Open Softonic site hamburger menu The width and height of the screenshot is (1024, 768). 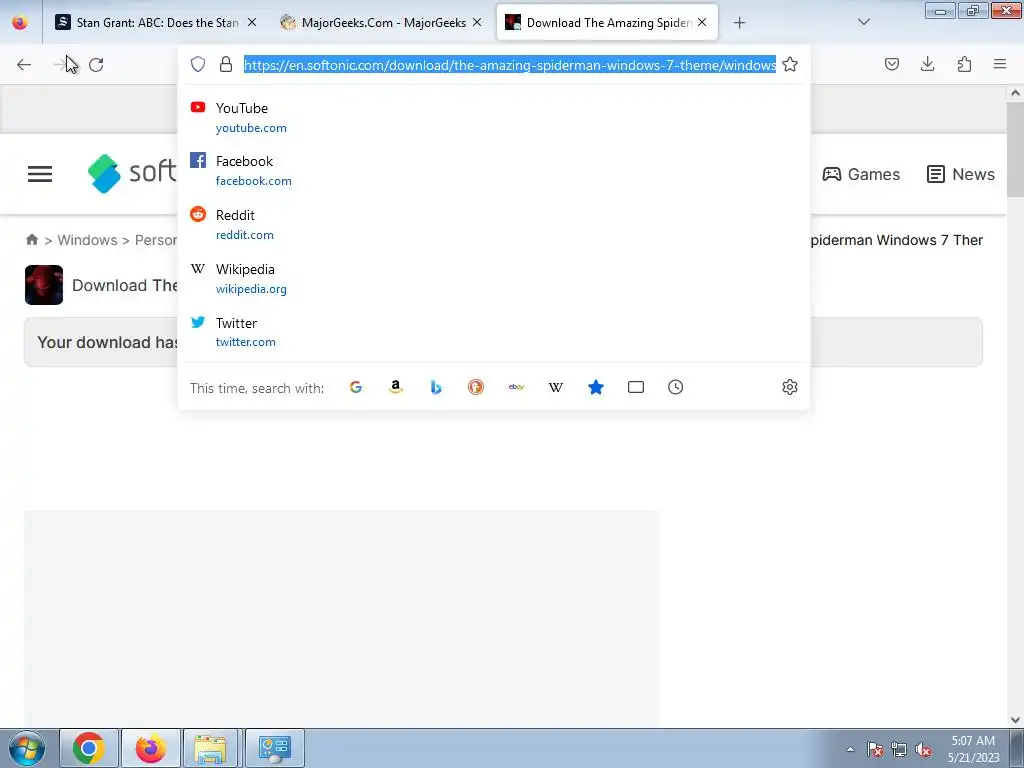coord(40,174)
